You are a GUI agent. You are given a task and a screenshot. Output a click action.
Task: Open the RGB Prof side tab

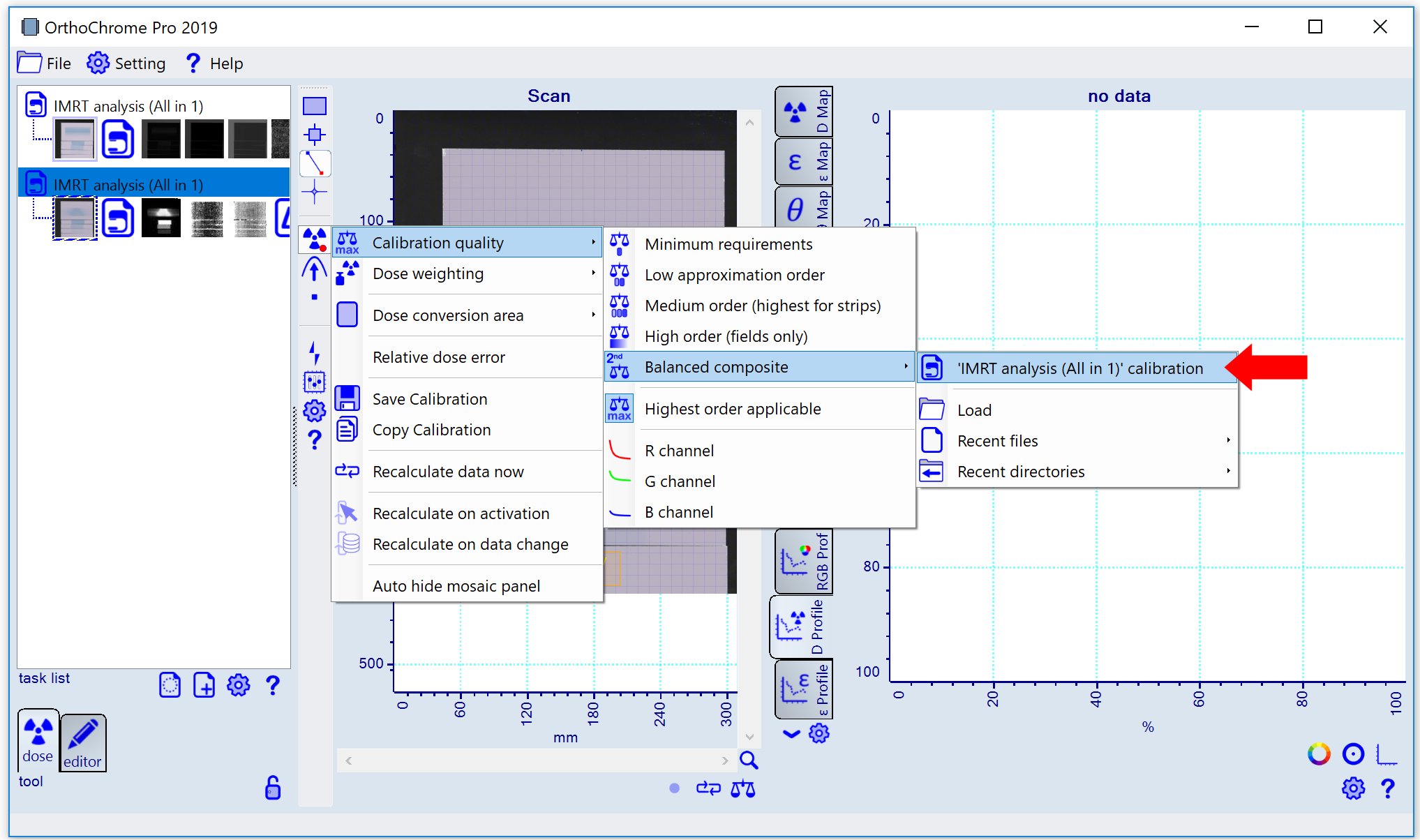(803, 562)
